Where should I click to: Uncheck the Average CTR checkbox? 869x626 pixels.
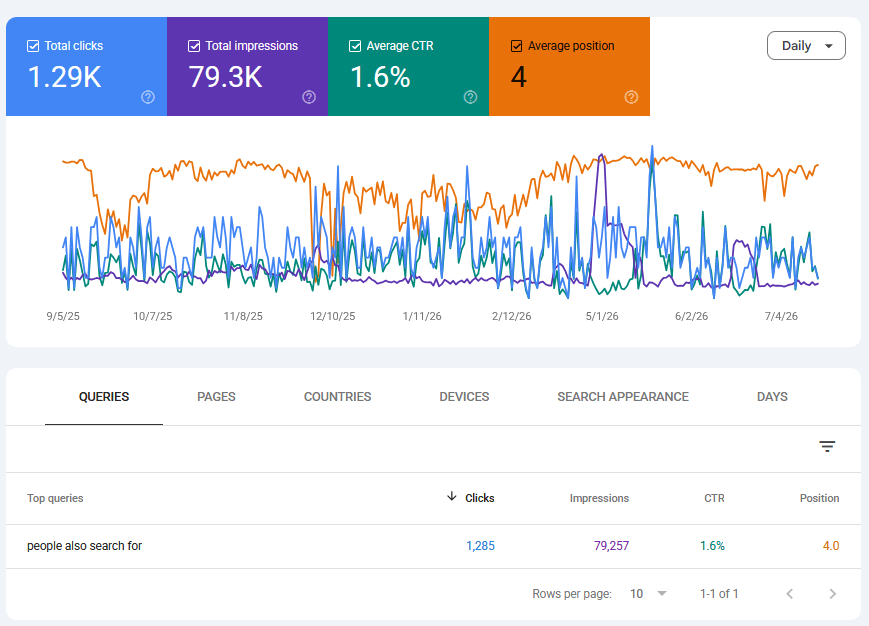(355, 46)
